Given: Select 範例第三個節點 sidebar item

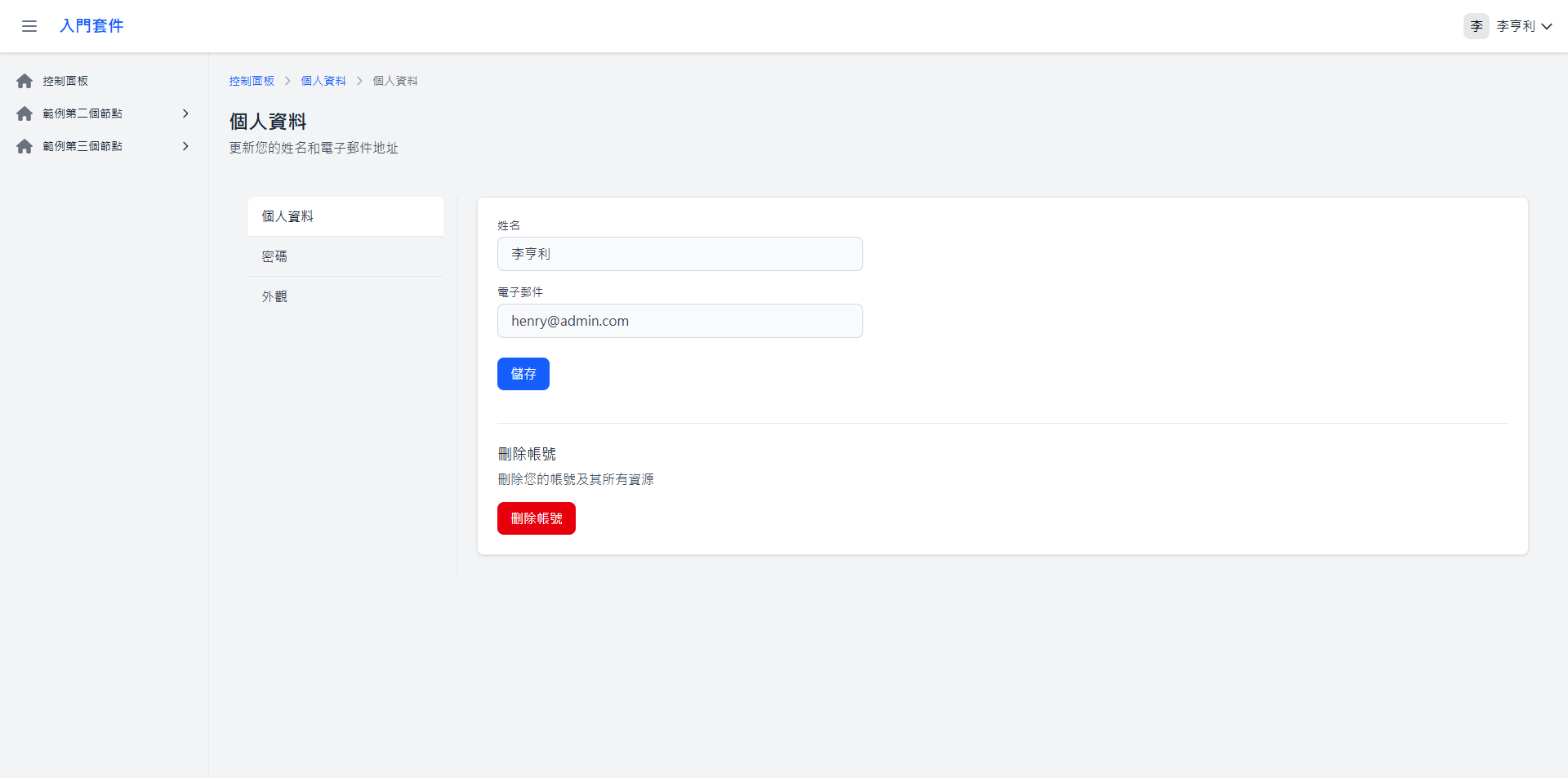Looking at the screenshot, I should click(x=105, y=146).
